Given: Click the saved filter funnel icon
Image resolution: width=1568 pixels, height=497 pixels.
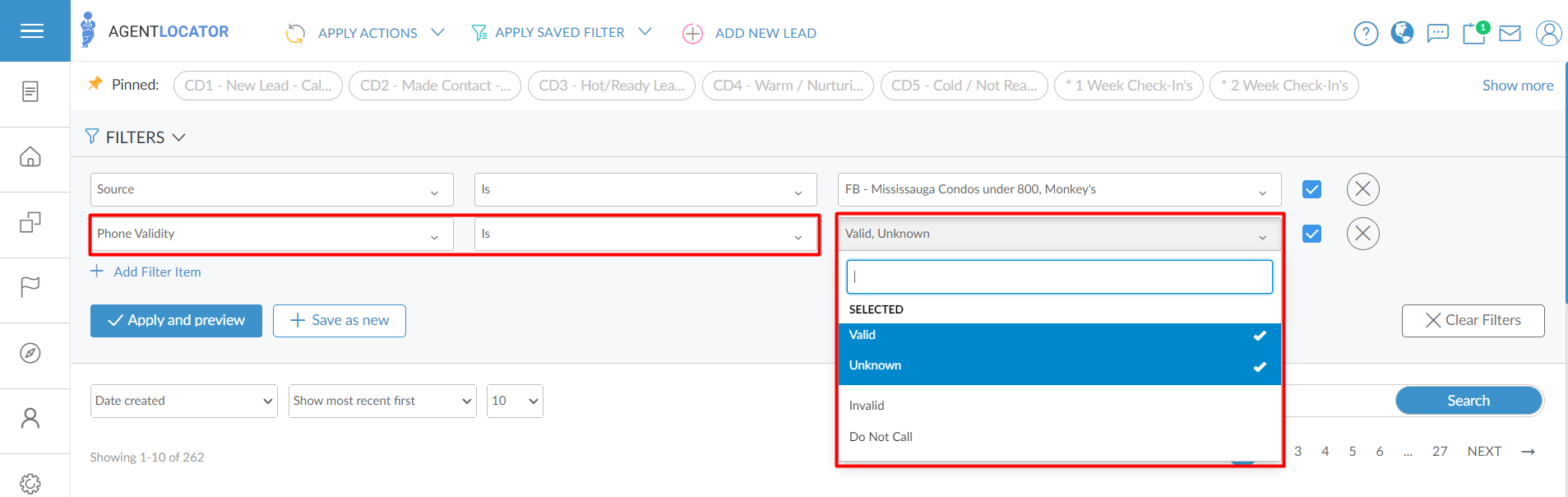Looking at the screenshot, I should tap(479, 32).
